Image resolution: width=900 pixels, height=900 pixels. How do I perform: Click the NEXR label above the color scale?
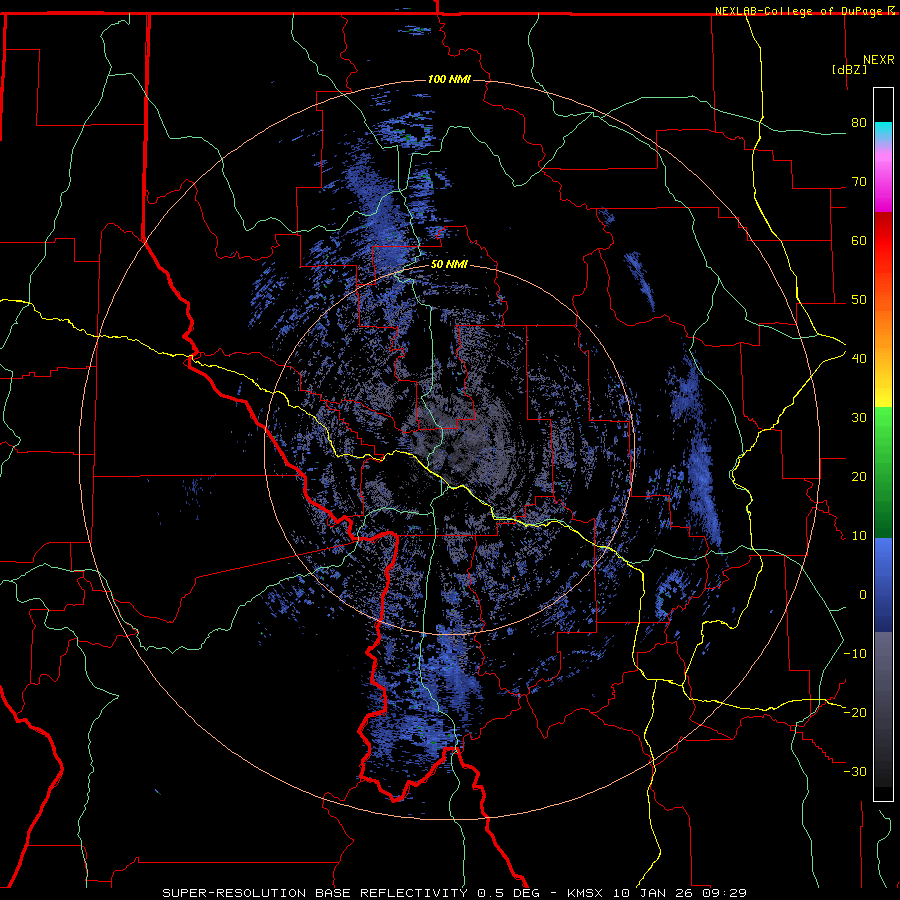tap(879, 60)
